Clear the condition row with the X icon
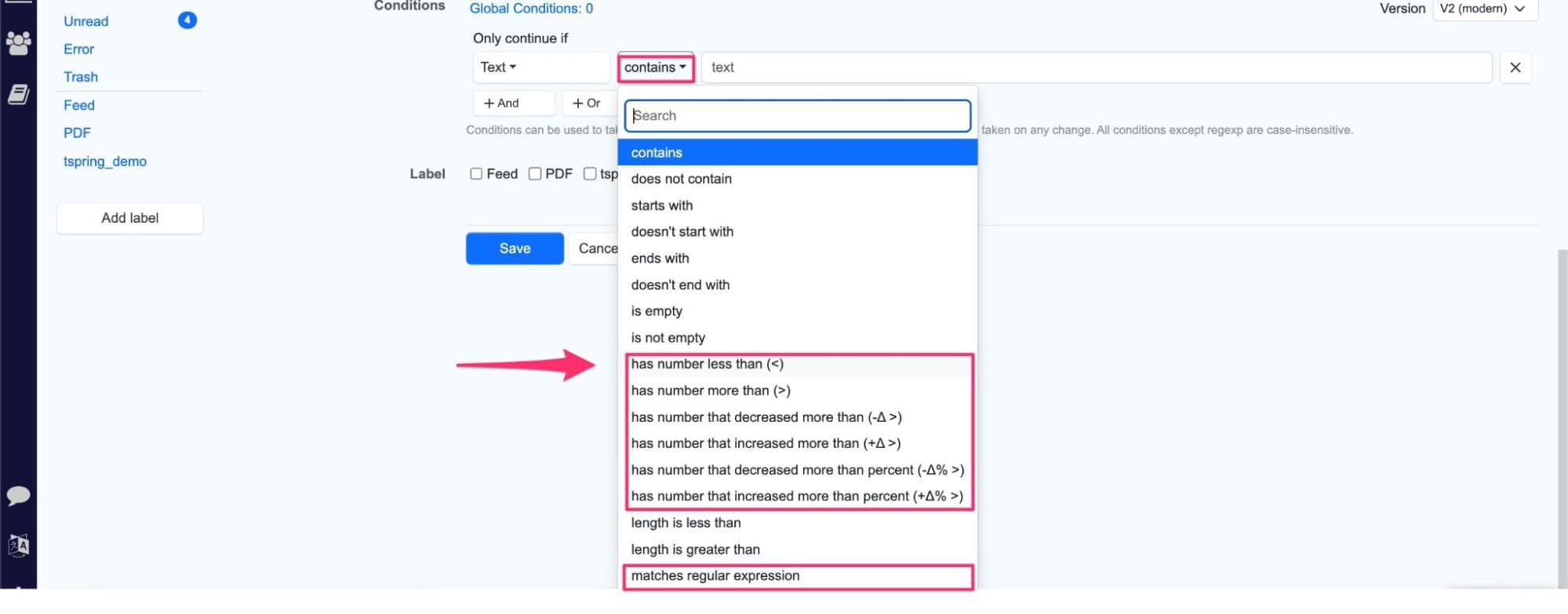This screenshot has height=614, width=1568. 1515,67
